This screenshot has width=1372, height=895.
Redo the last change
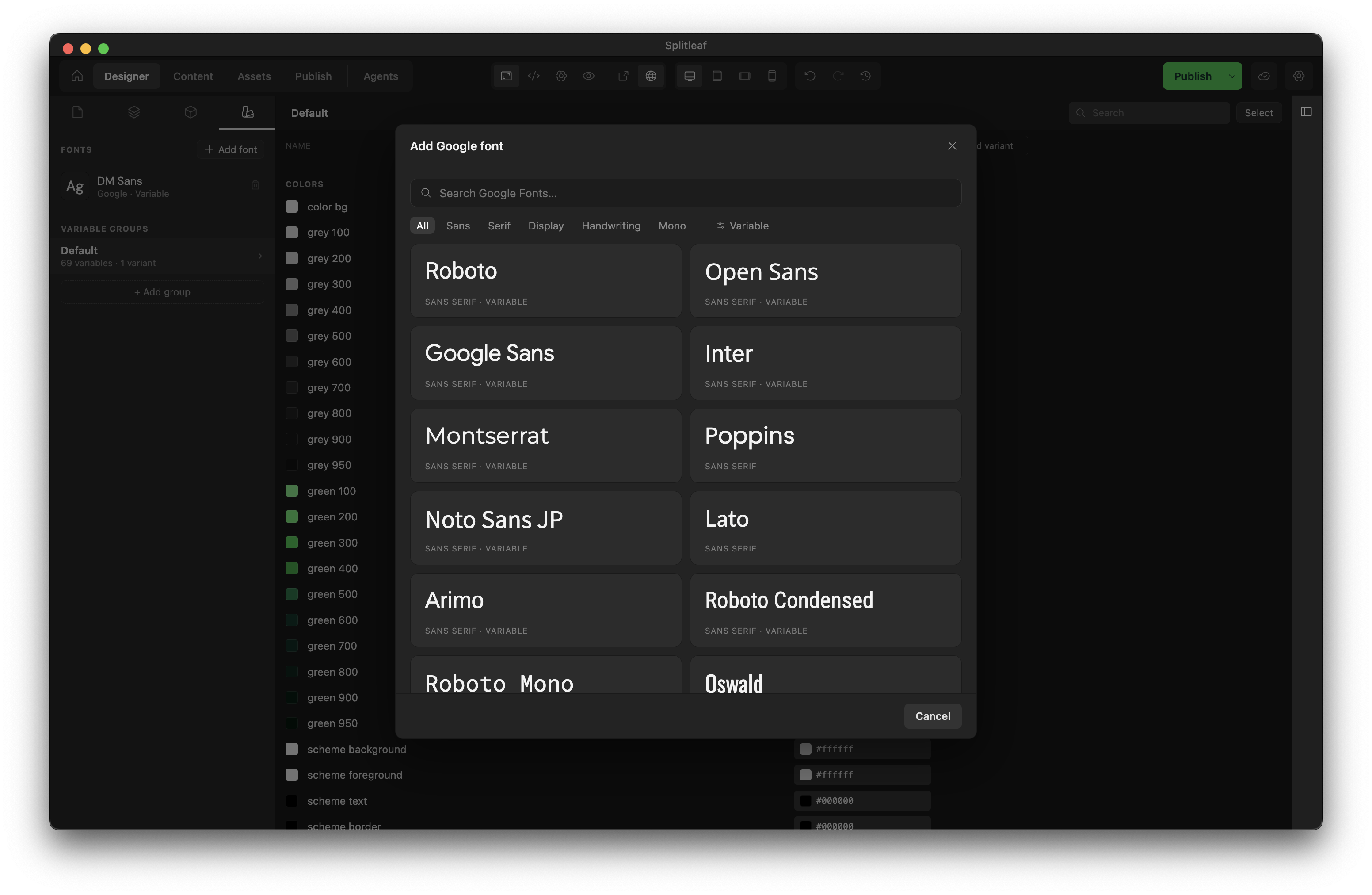[x=838, y=76]
